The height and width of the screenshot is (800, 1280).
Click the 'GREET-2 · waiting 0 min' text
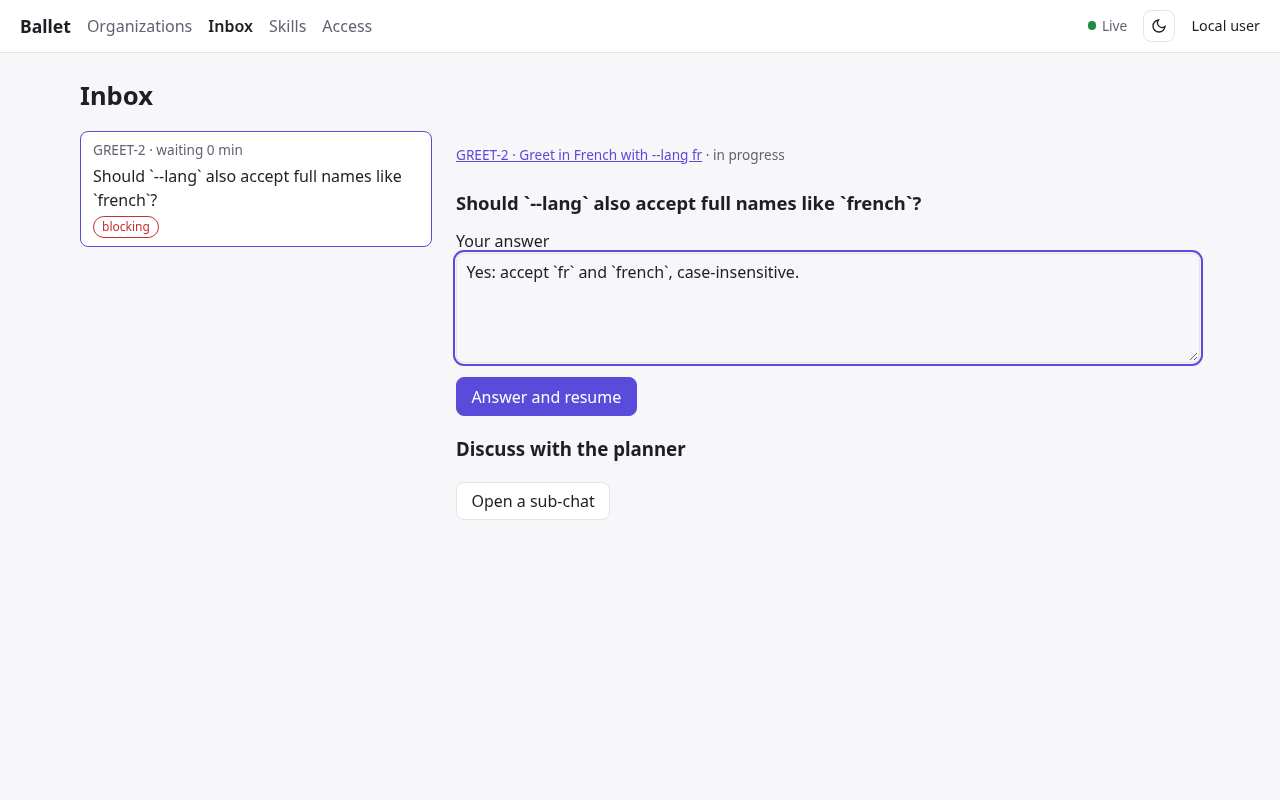pyautogui.click(x=168, y=150)
